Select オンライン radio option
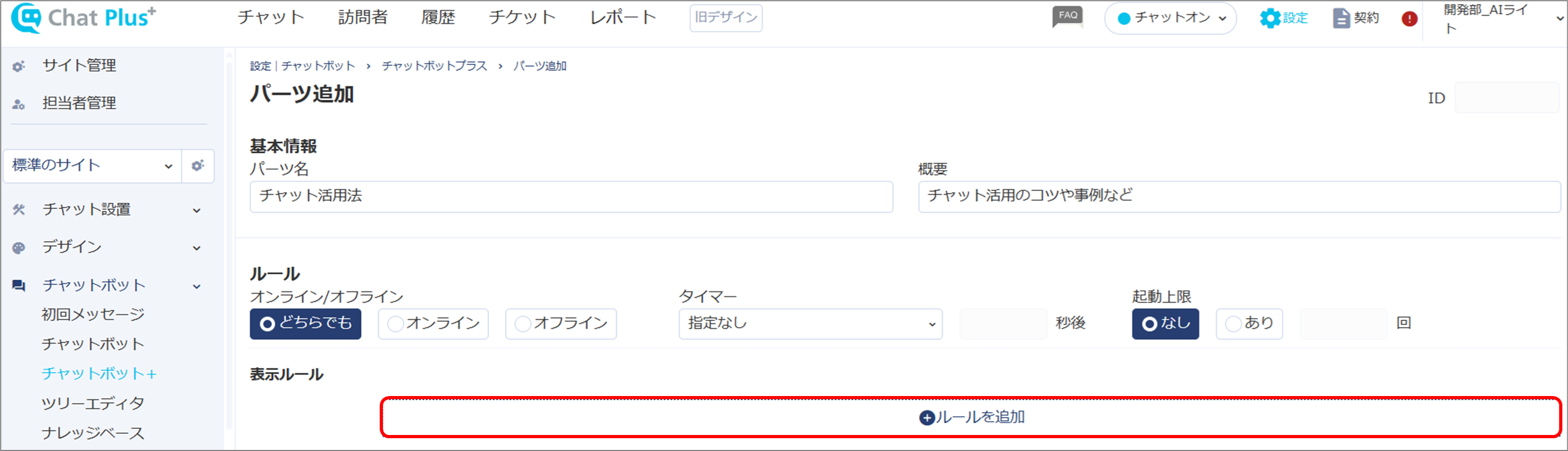 434,323
